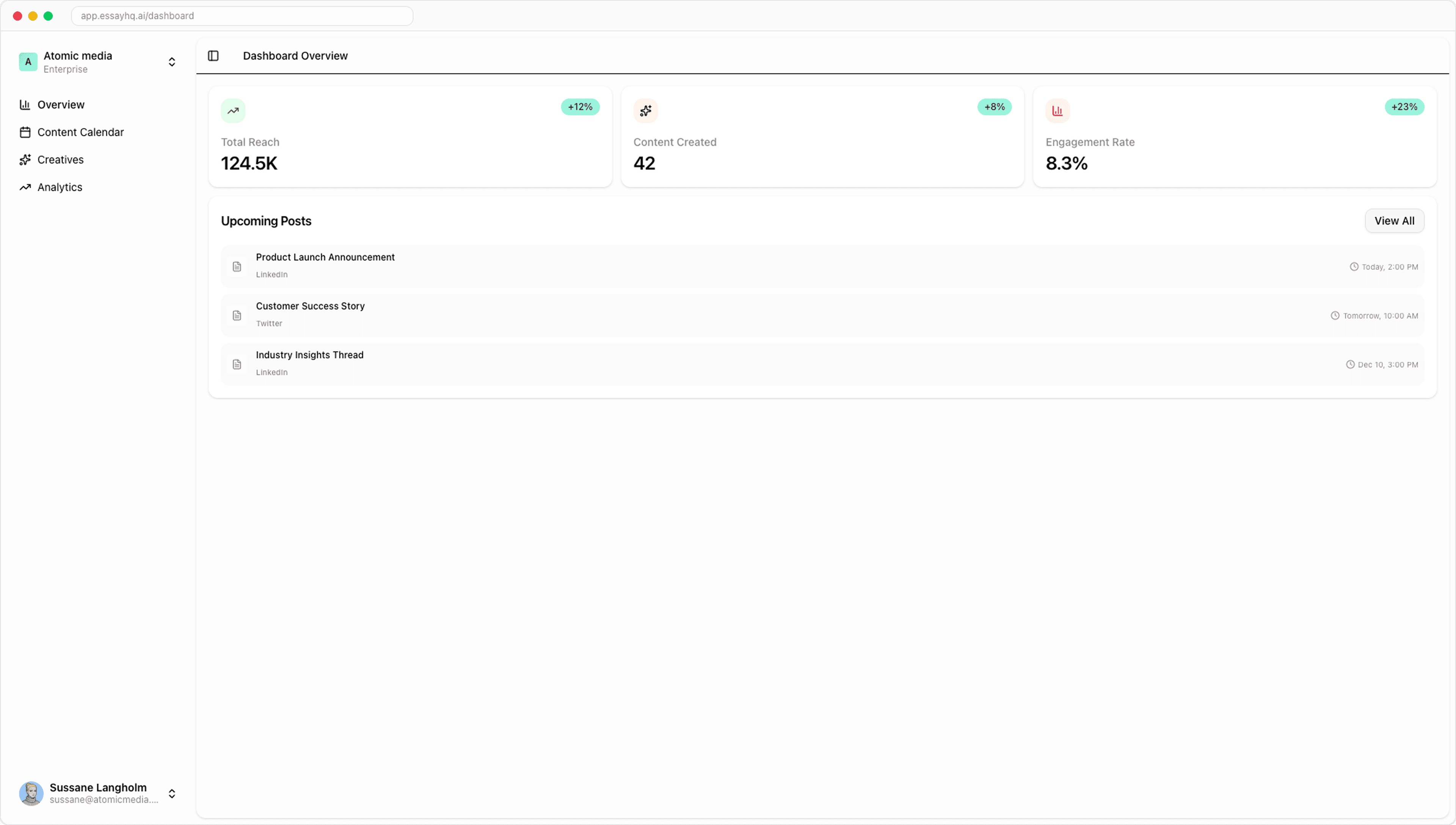Click the Engagement Rate bar chart icon
The height and width of the screenshot is (825, 1456).
pos(1057,111)
